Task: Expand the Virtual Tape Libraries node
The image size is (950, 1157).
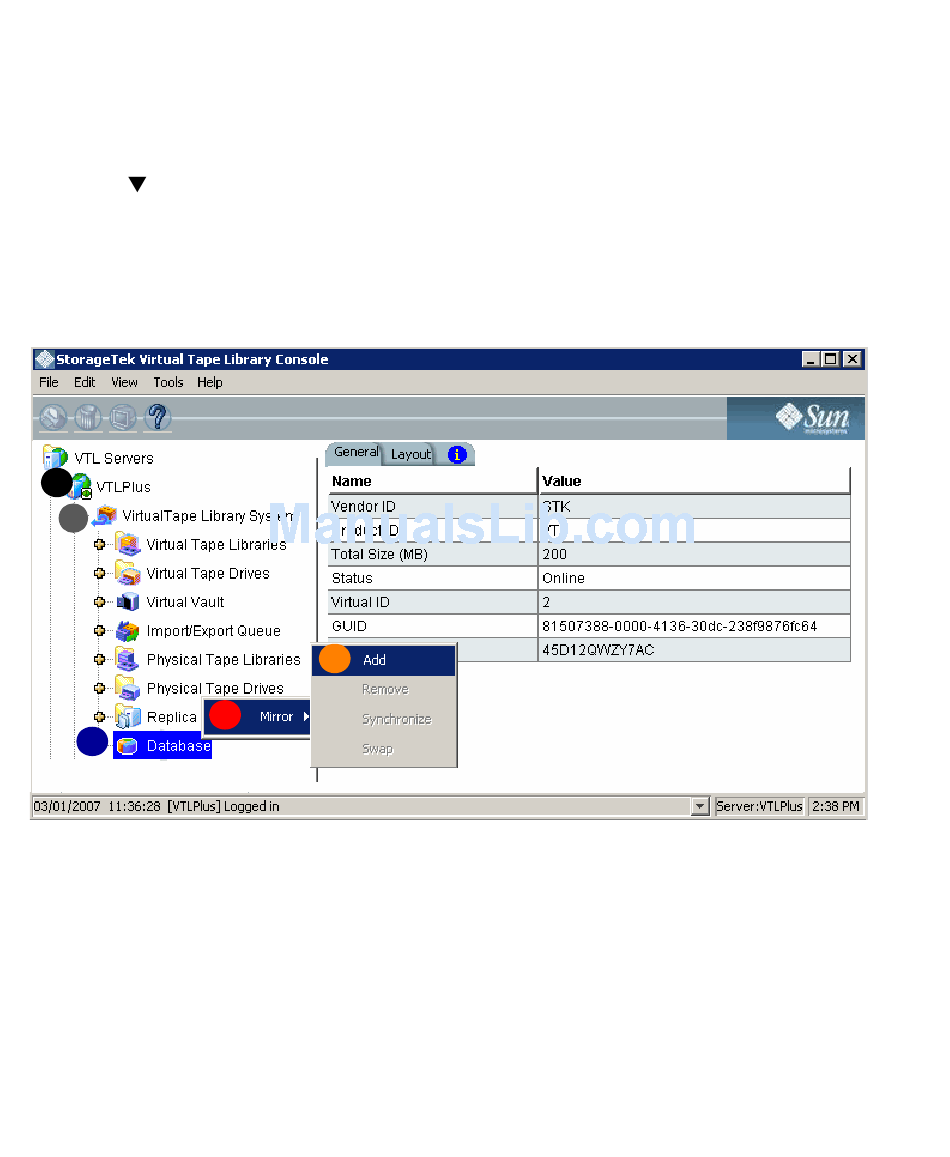Action: pos(99,545)
